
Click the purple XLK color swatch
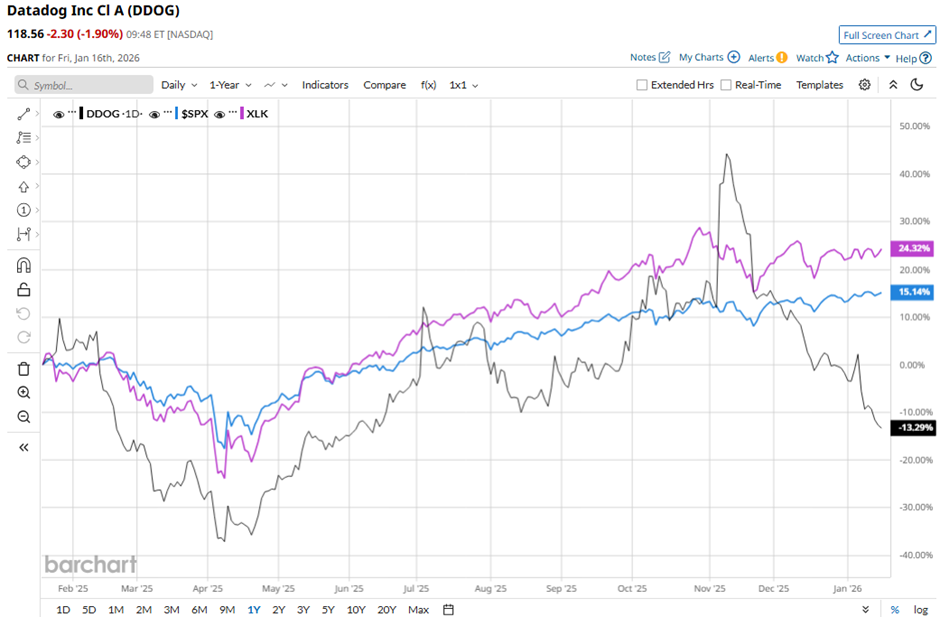click(x=242, y=113)
